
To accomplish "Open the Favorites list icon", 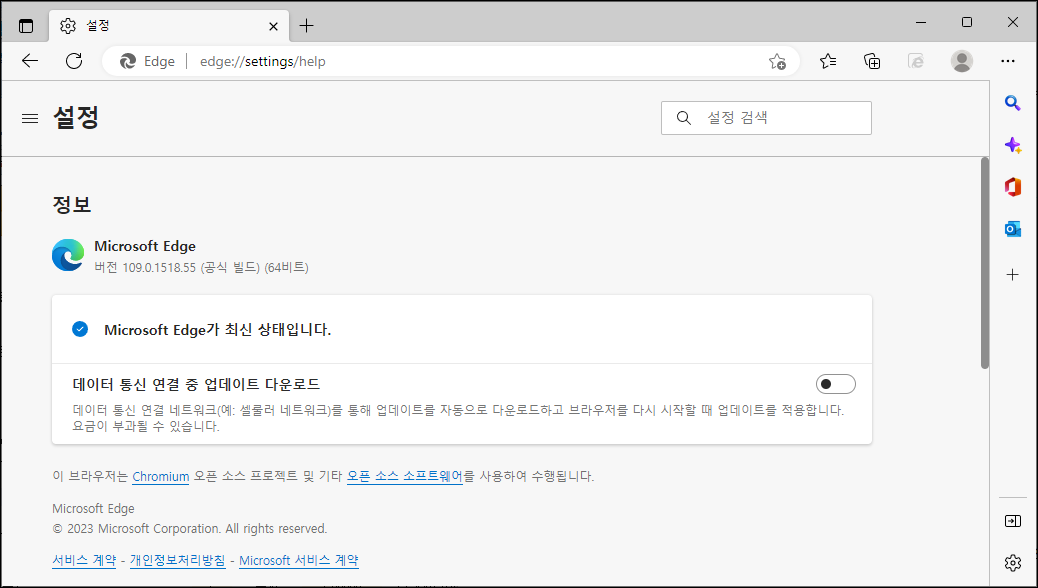I will tap(827, 62).
